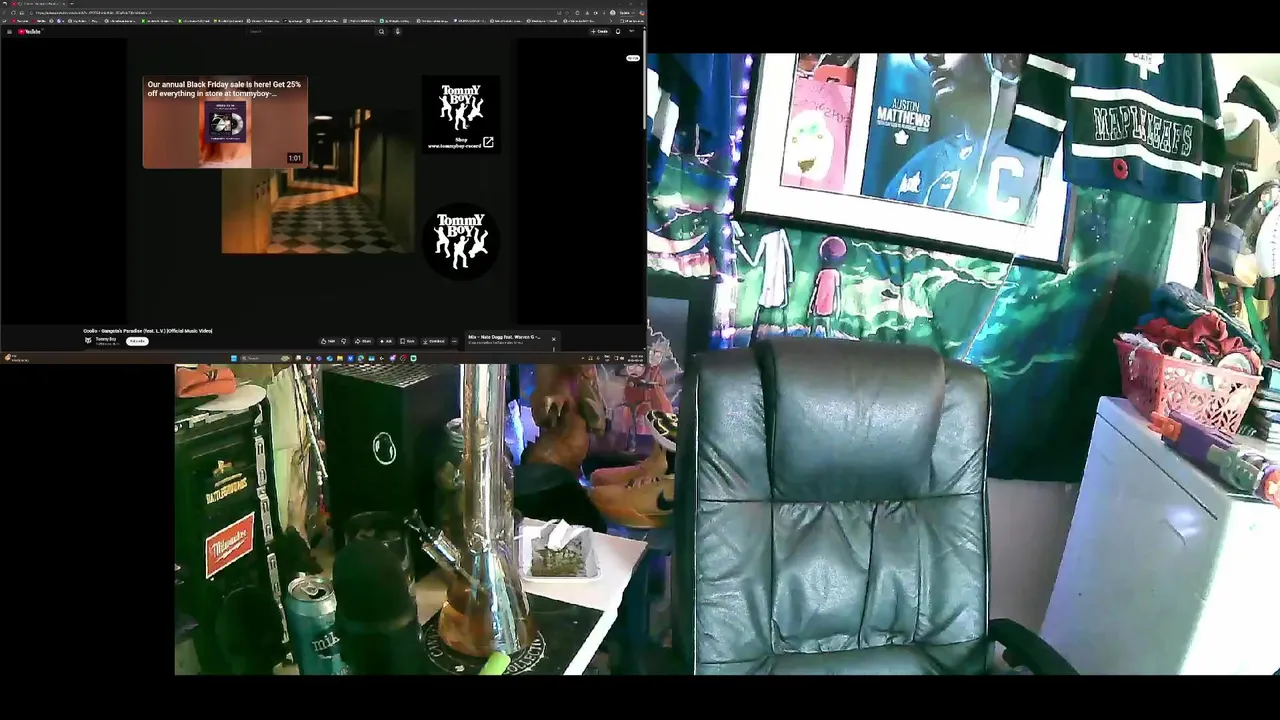Open the YouTube hamburger guide menu

point(9,31)
